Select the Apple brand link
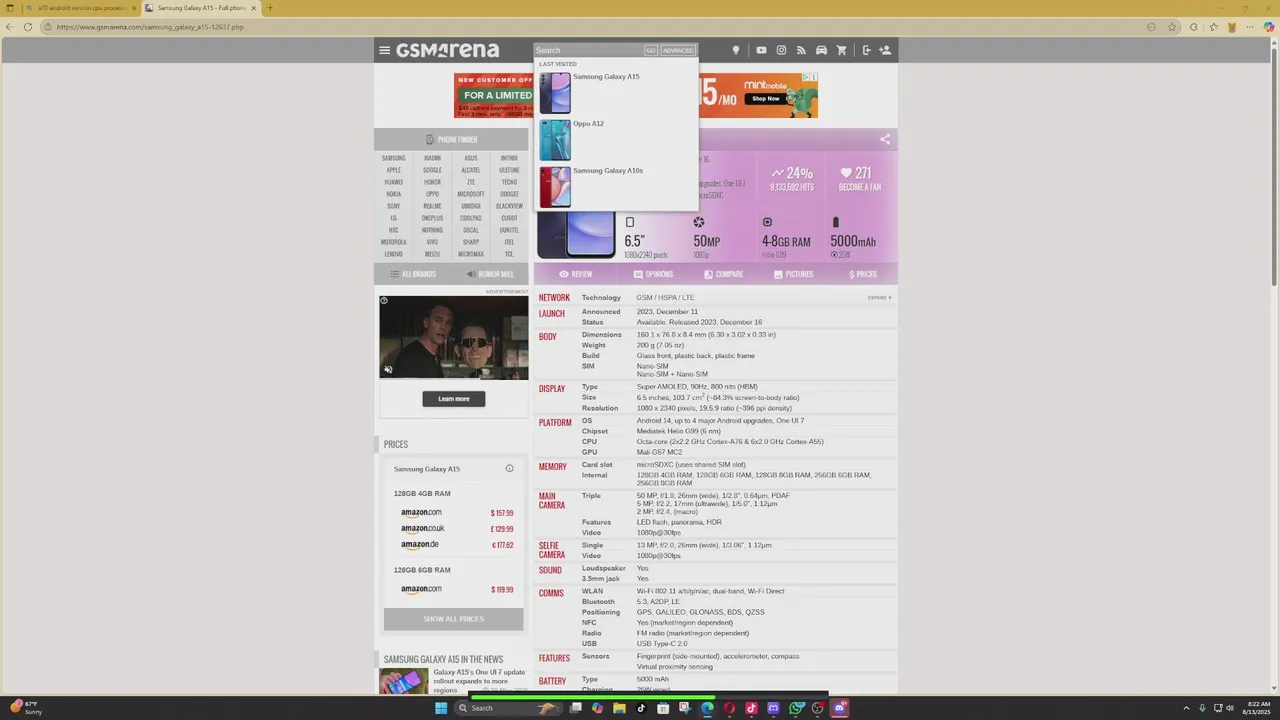 393,170
